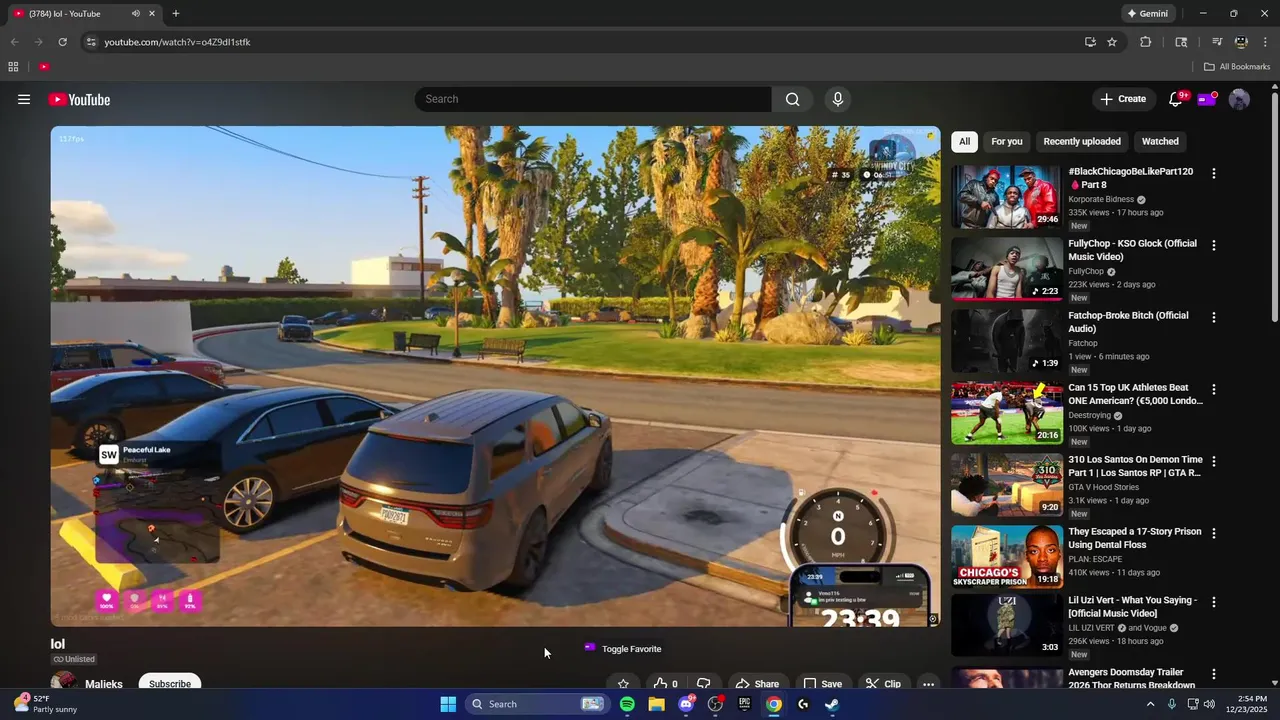Open the Malieks channel name link
Screen dimensions: 1280x720
point(104,684)
